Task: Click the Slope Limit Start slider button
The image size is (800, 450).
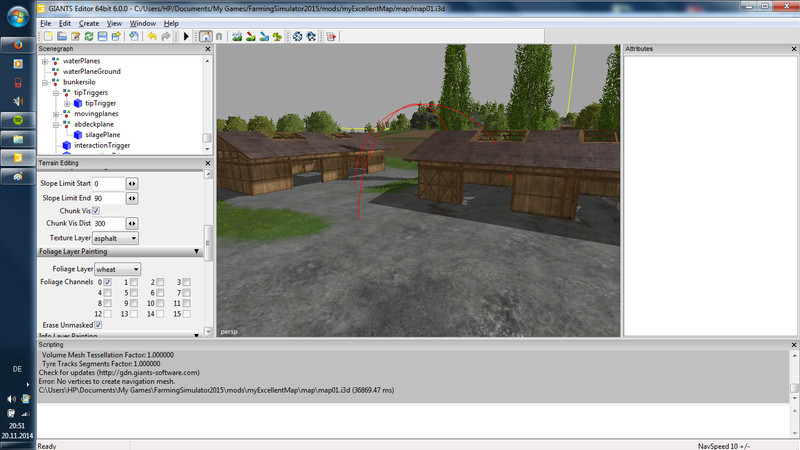Action: 132,184
